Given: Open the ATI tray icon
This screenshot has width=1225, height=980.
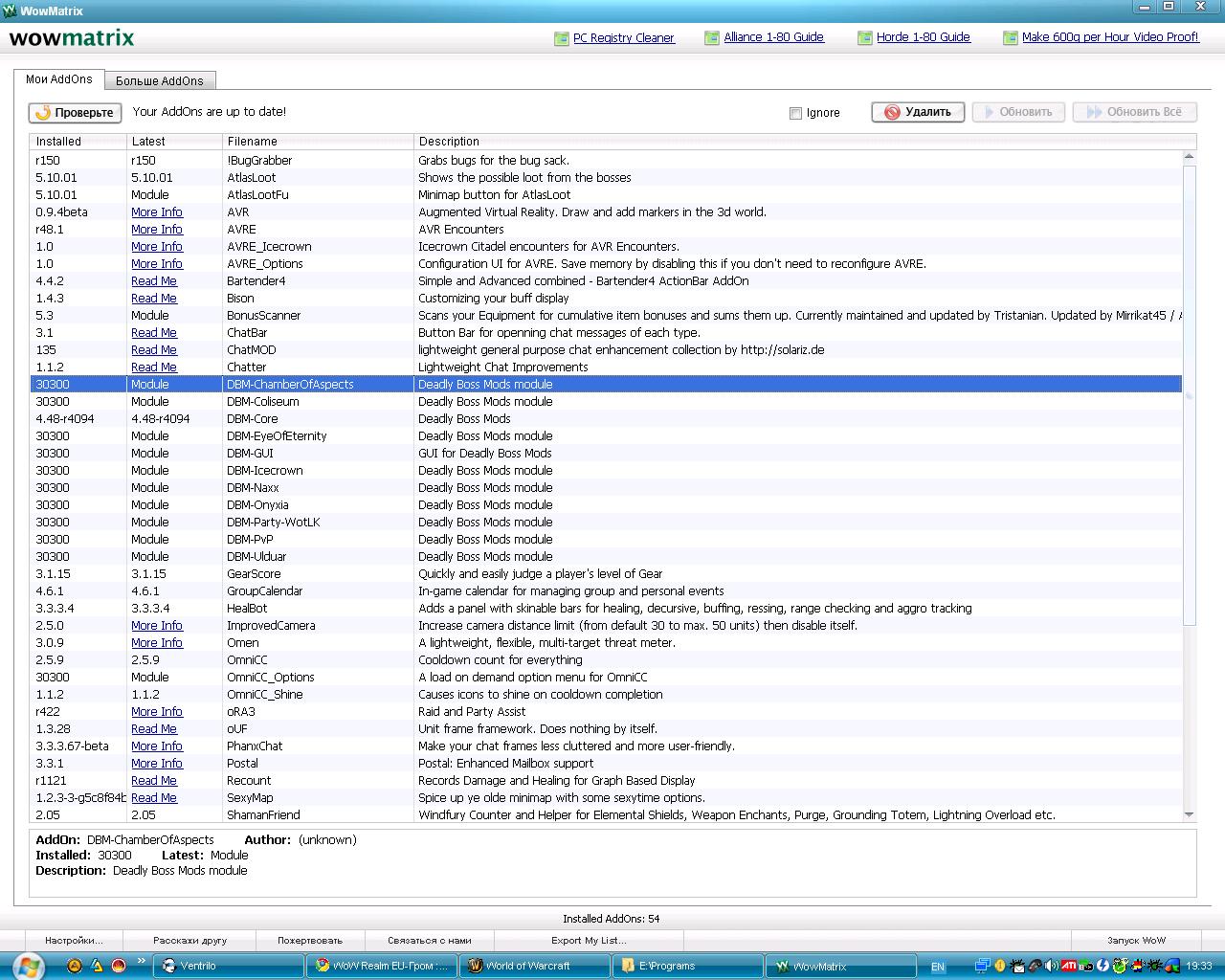Looking at the screenshot, I should point(1069,966).
